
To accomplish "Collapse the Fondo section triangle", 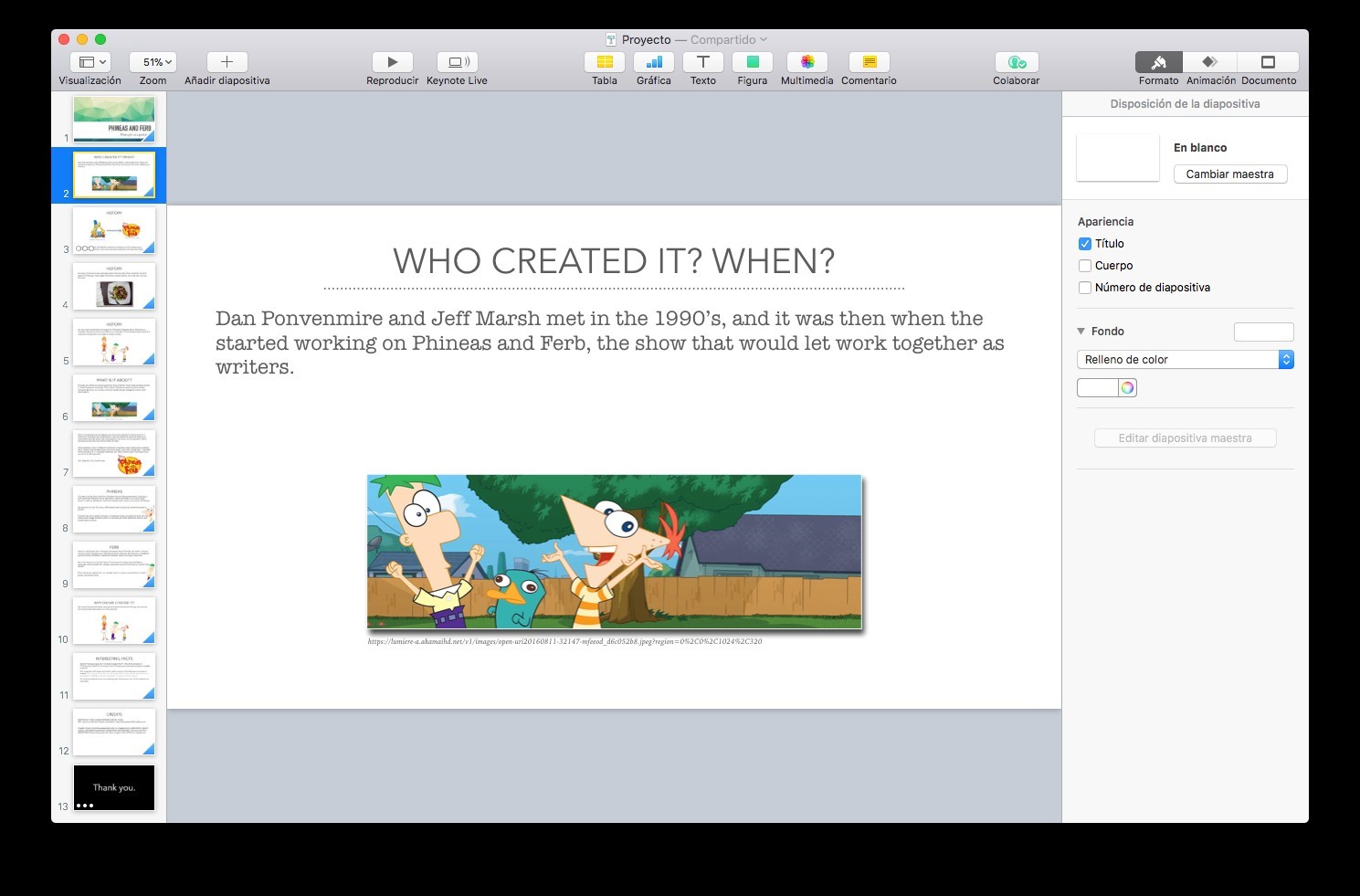I will (x=1081, y=332).
